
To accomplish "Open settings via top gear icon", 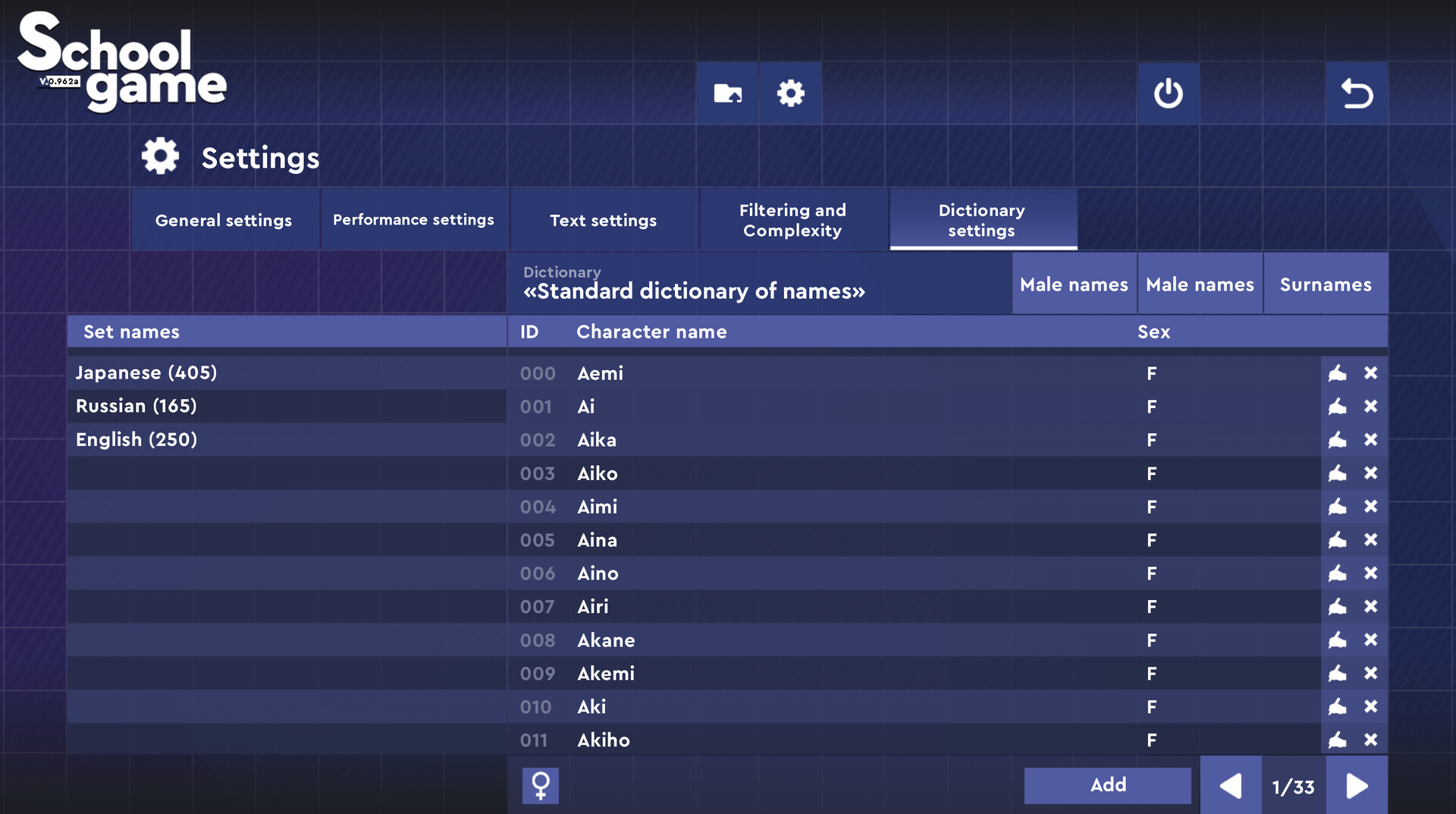I will click(790, 93).
